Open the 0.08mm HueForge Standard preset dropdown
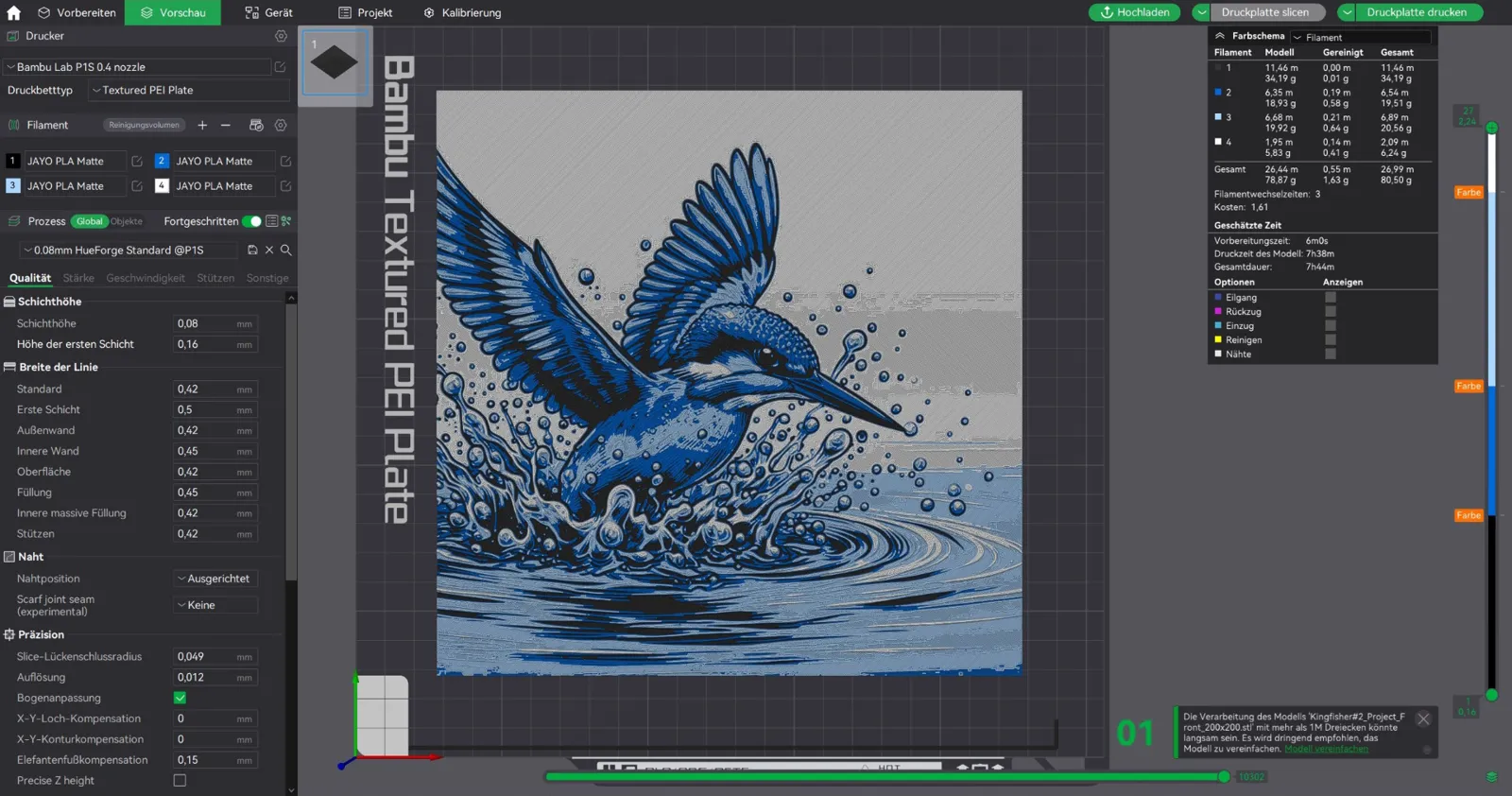 tap(129, 251)
